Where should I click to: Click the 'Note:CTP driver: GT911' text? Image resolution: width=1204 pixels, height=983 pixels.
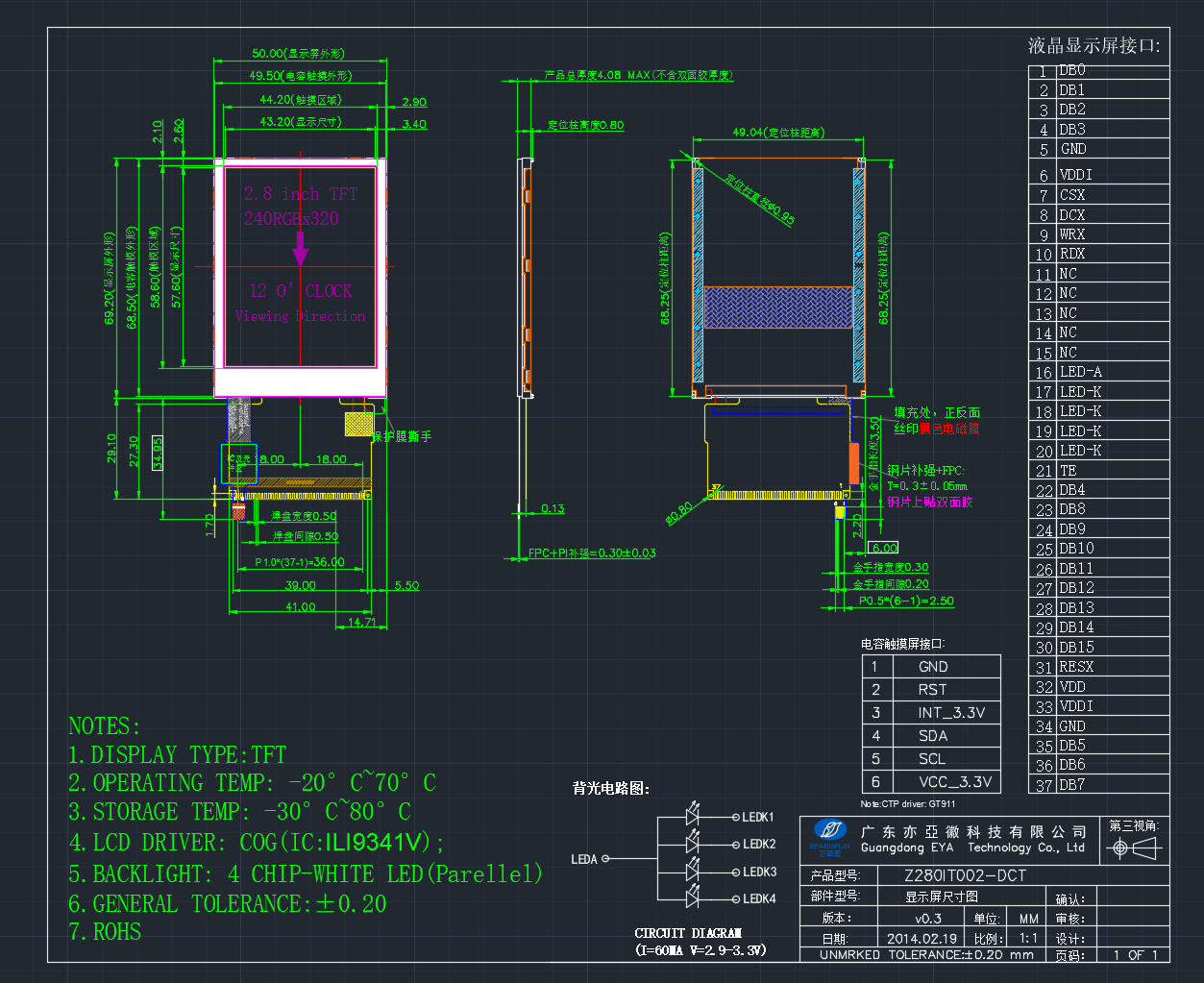tap(908, 804)
